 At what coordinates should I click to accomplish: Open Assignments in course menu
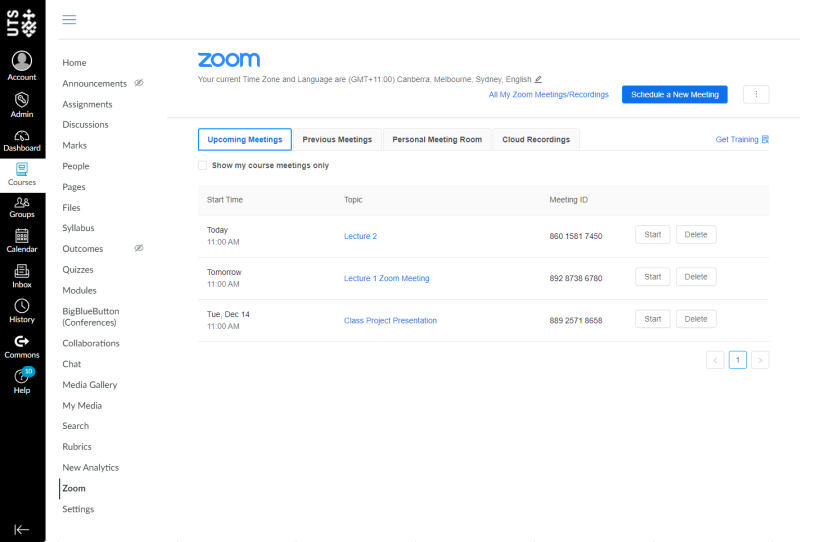coord(87,104)
